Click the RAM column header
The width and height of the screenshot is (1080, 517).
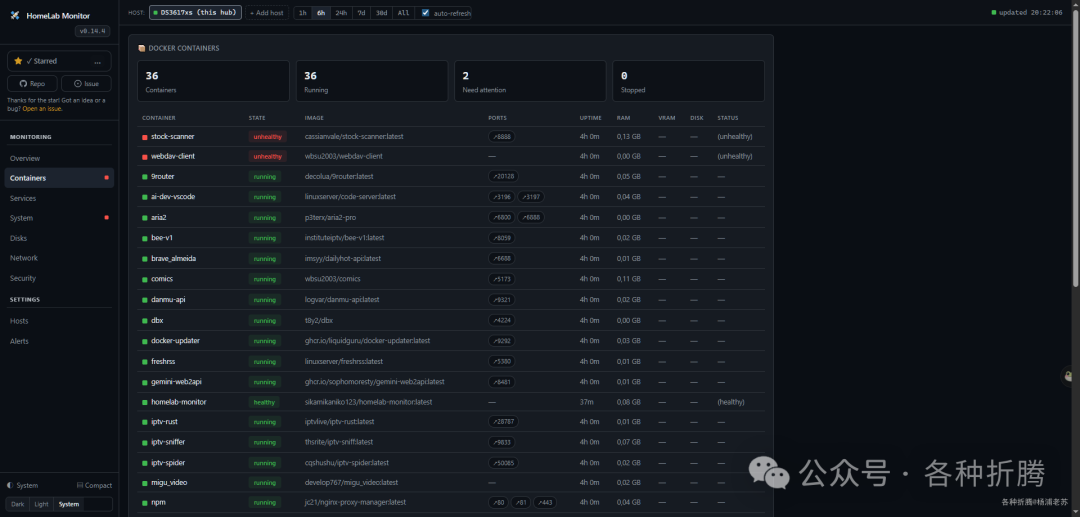[623, 118]
